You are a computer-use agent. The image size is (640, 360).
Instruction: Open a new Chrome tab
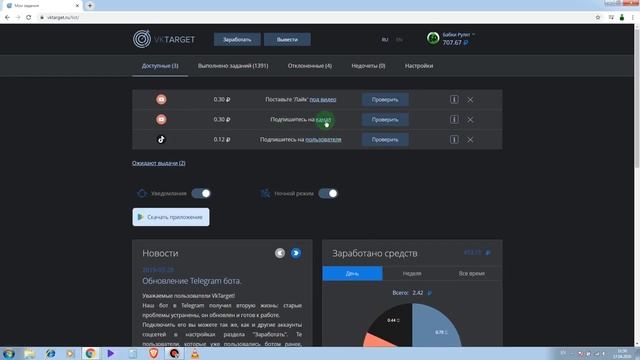pos(90,5)
